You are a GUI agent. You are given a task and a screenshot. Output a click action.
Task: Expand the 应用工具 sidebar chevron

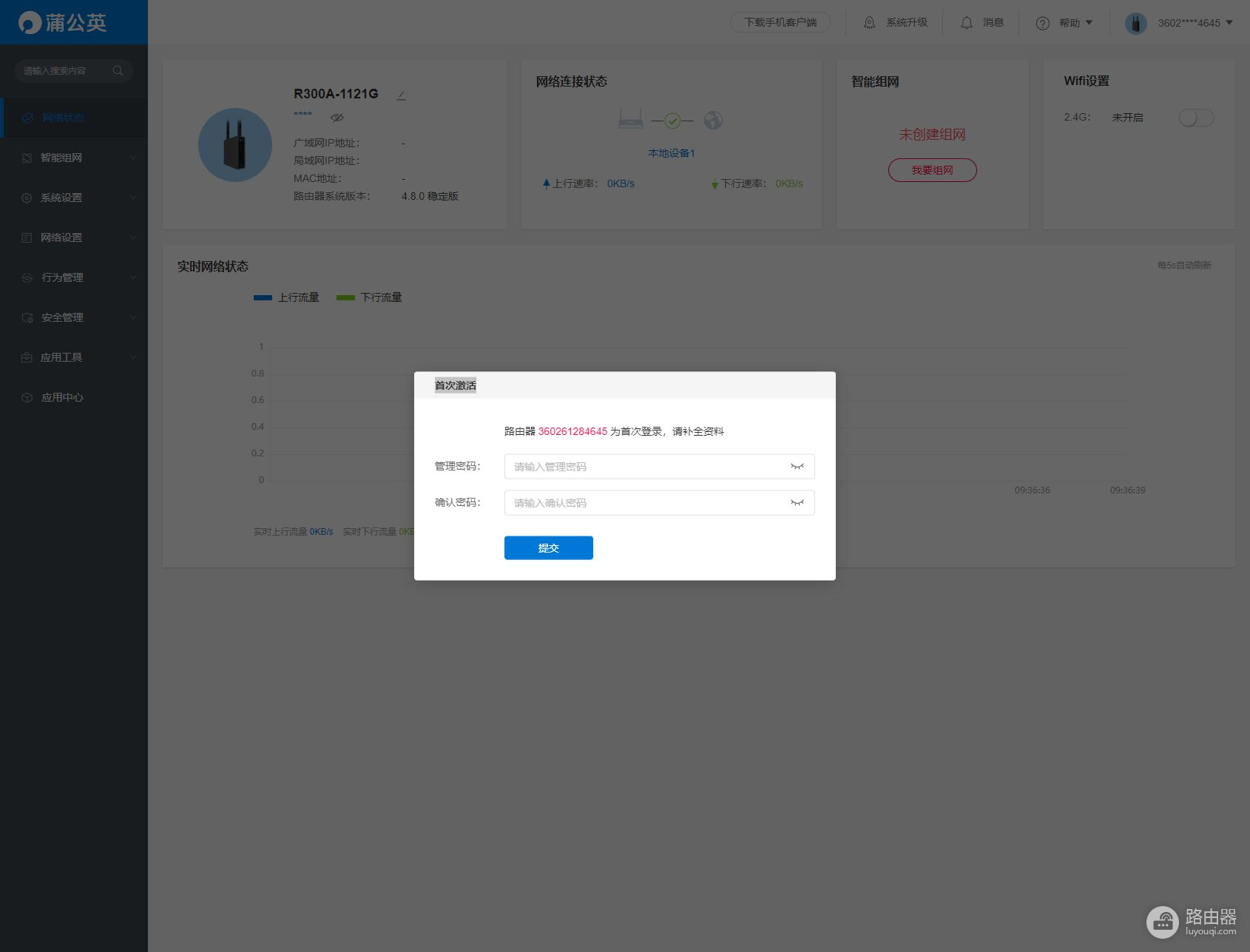pyautogui.click(x=133, y=357)
